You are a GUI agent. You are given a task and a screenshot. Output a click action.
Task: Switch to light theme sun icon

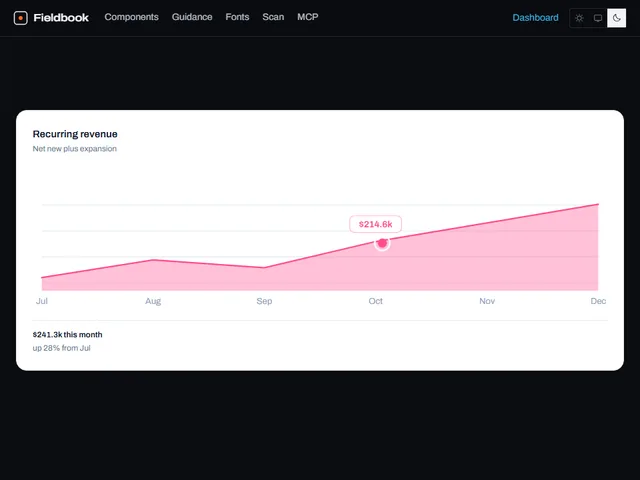click(579, 18)
